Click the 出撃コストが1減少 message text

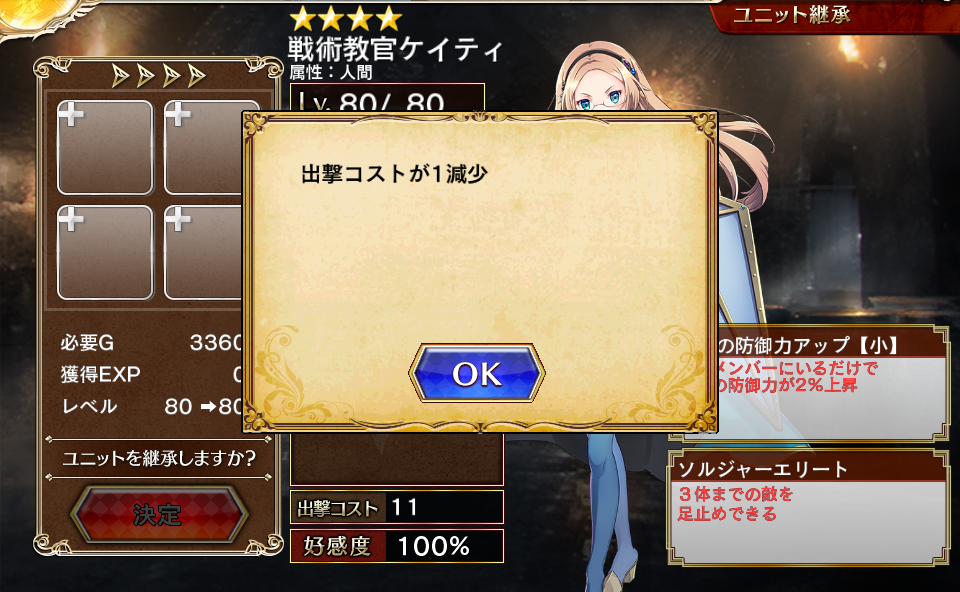point(394,174)
